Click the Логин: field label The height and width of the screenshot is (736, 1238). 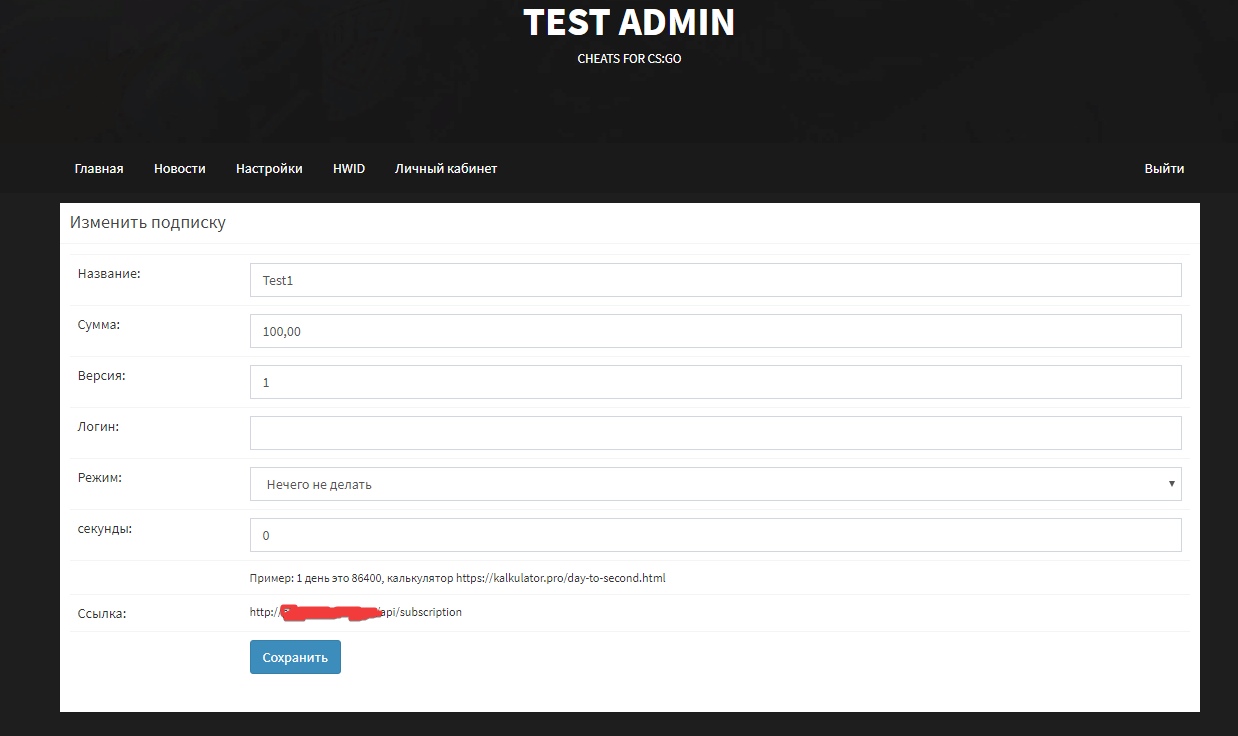tap(98, 427)
